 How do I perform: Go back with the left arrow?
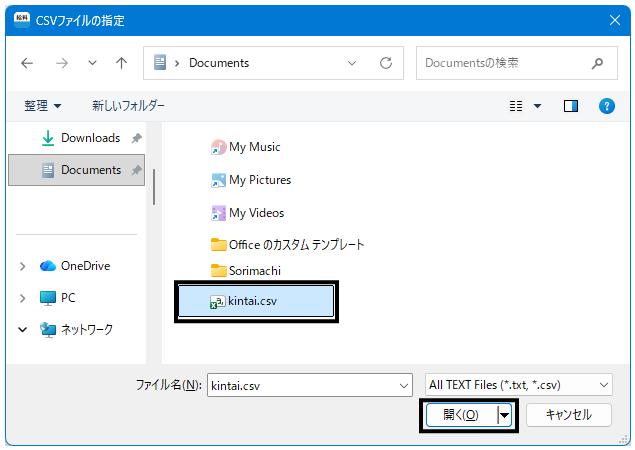click(x=27, y=63)
